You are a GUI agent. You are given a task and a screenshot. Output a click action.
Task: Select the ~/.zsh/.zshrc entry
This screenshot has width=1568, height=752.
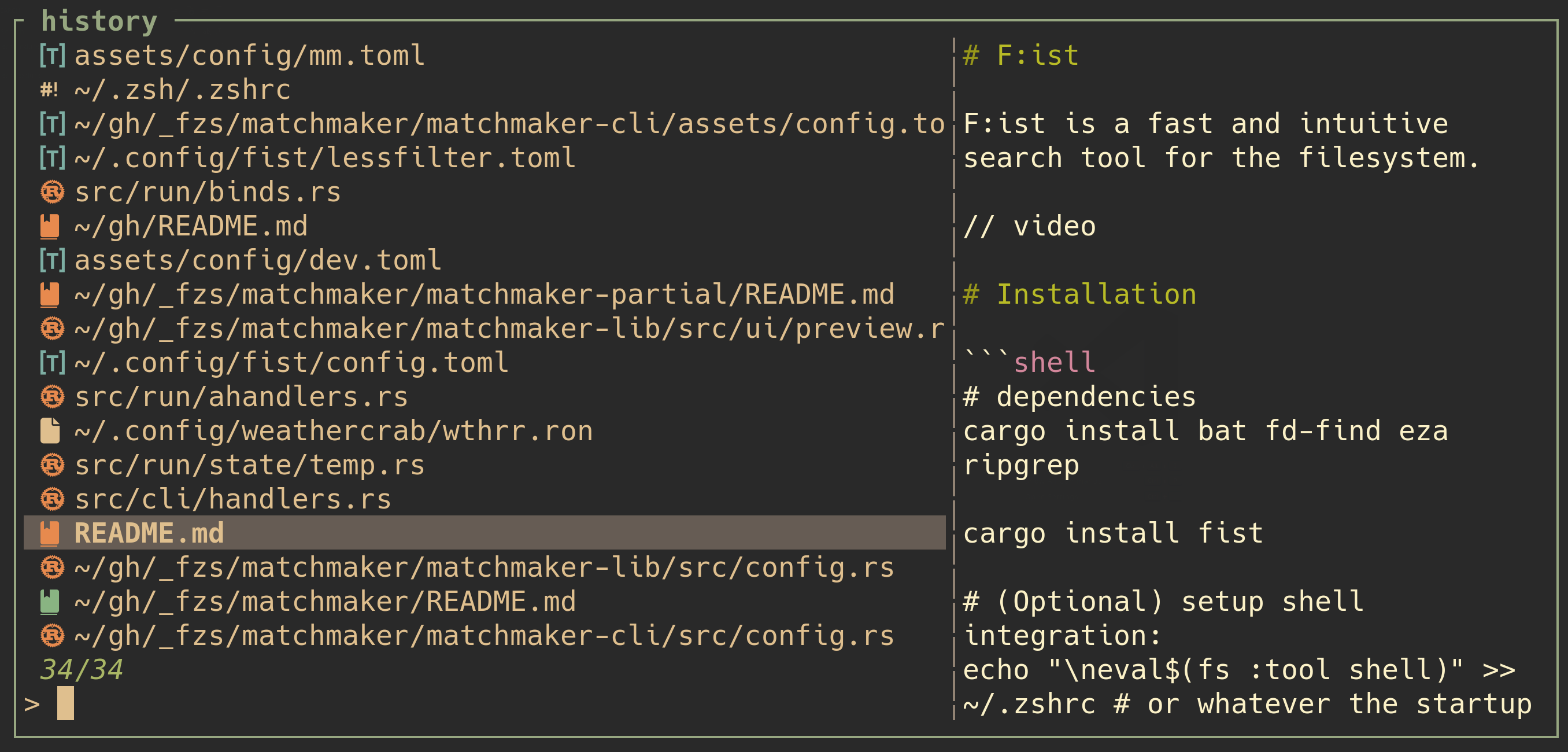click(485, 90)
